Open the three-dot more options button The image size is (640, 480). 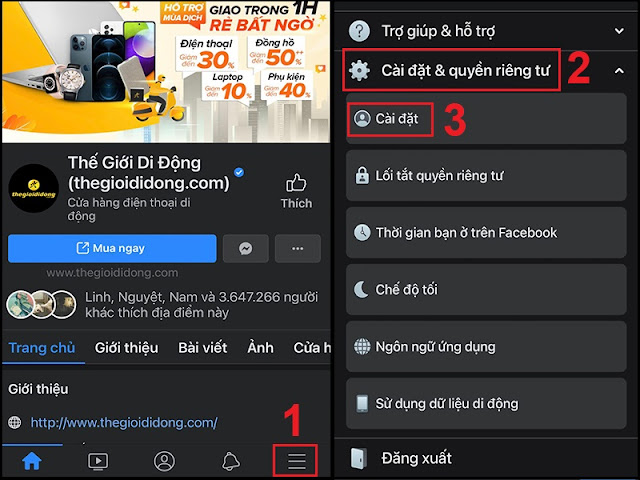pos(298,248)
